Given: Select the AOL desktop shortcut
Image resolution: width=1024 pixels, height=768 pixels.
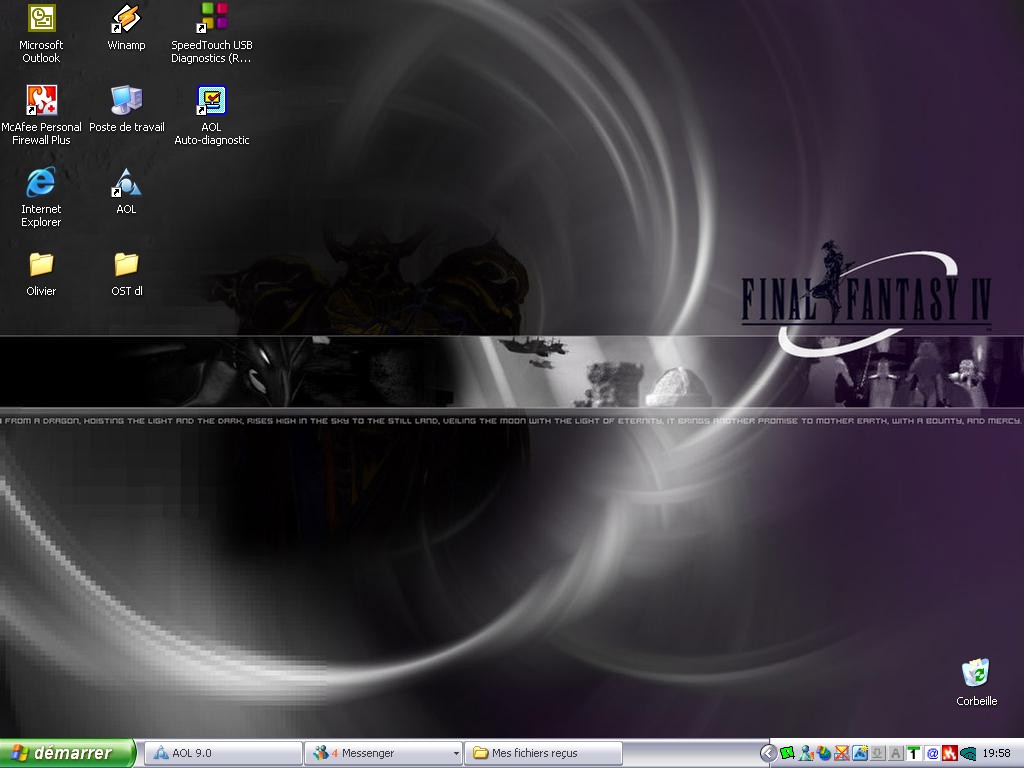Looking at the screenshot, I should (x=126, y=191).
